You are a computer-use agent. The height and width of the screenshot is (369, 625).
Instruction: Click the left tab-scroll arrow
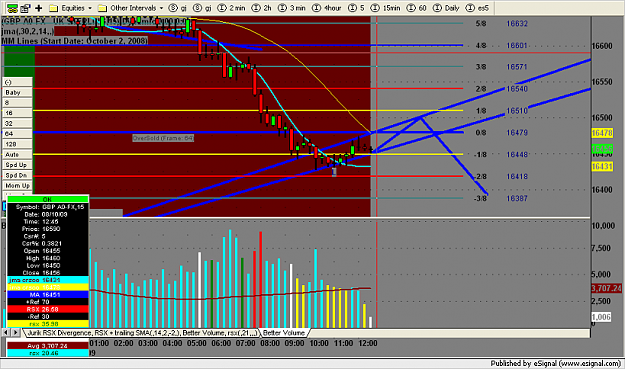[x=6, y=332]
